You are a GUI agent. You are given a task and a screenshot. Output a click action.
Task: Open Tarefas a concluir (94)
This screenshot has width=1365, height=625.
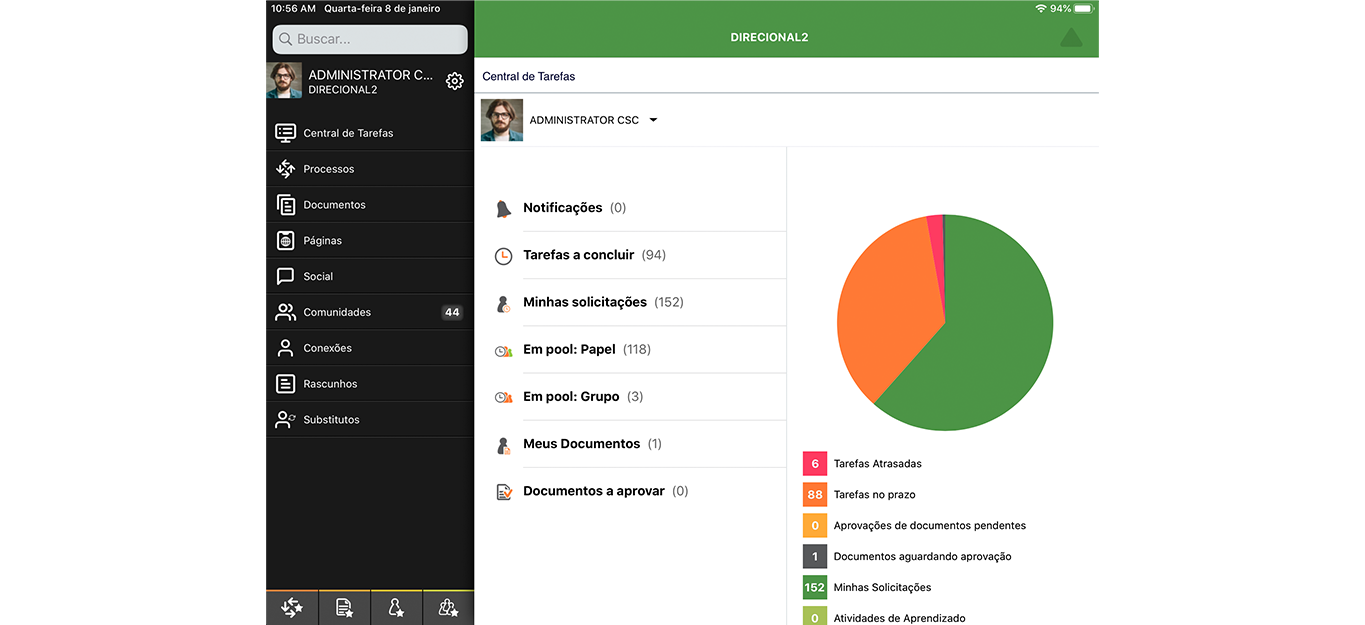tap(578, 255)
